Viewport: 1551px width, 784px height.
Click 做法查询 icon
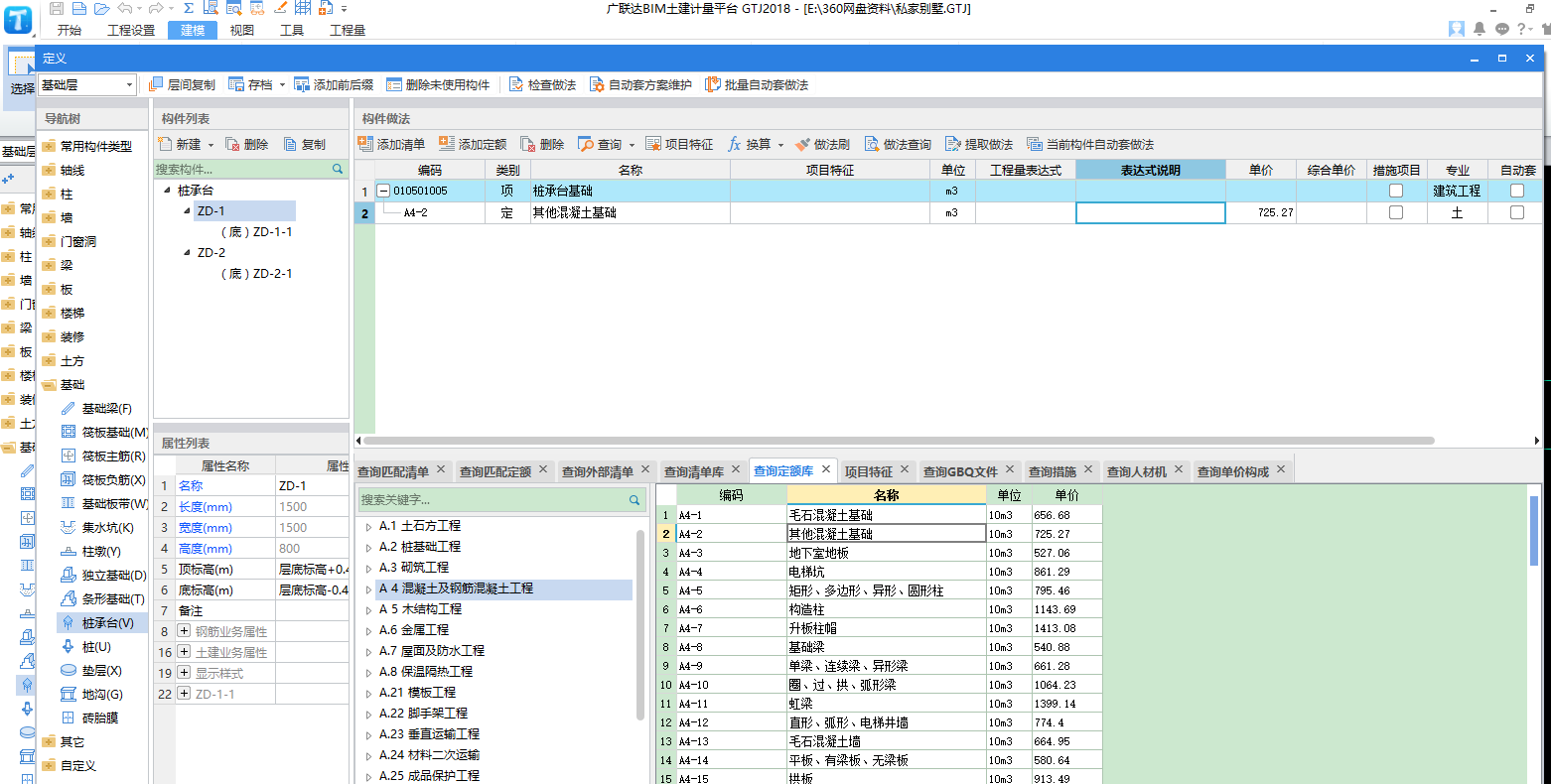click(872, 144)
